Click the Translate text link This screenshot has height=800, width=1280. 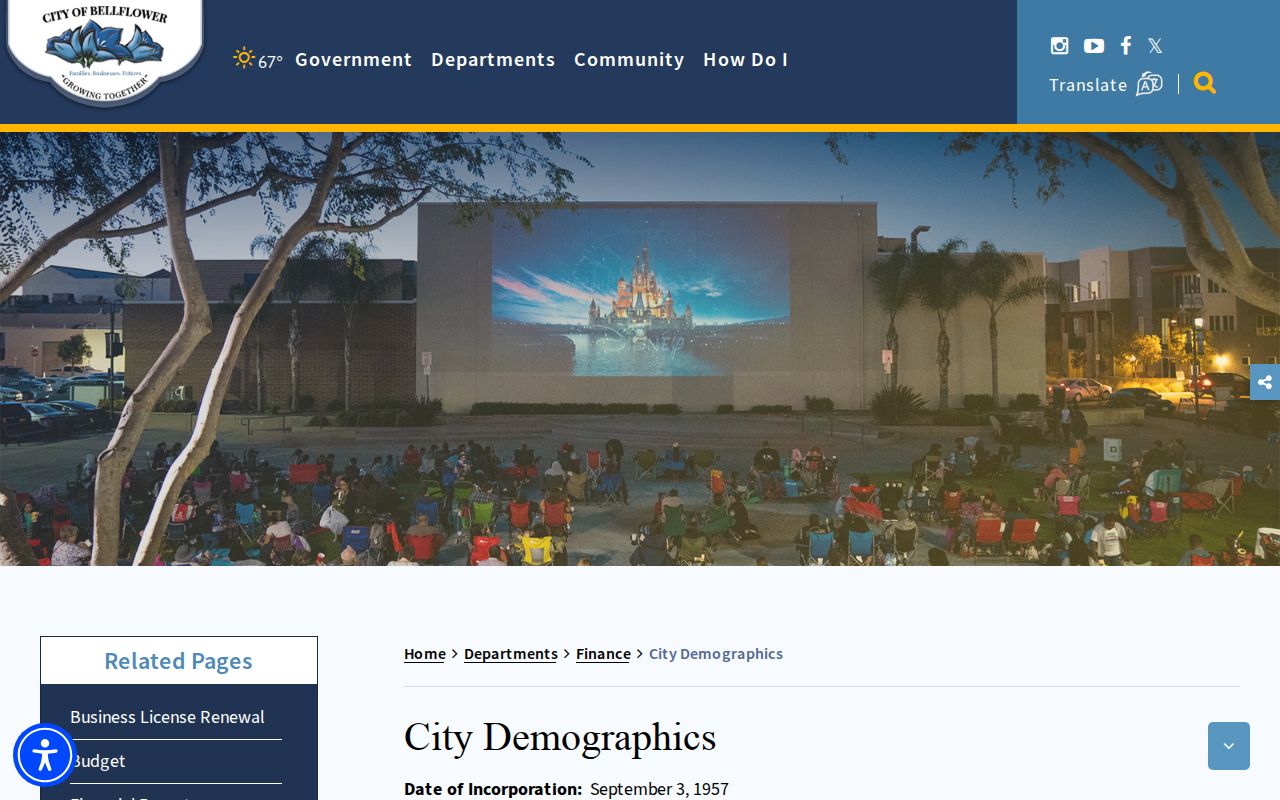[x=1088, y=85]
